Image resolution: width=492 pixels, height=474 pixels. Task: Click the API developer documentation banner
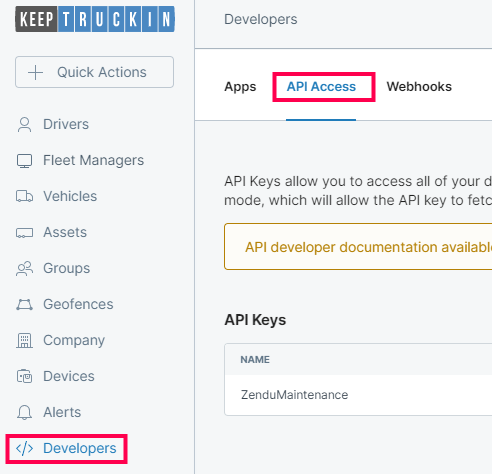tap(358, 247)
